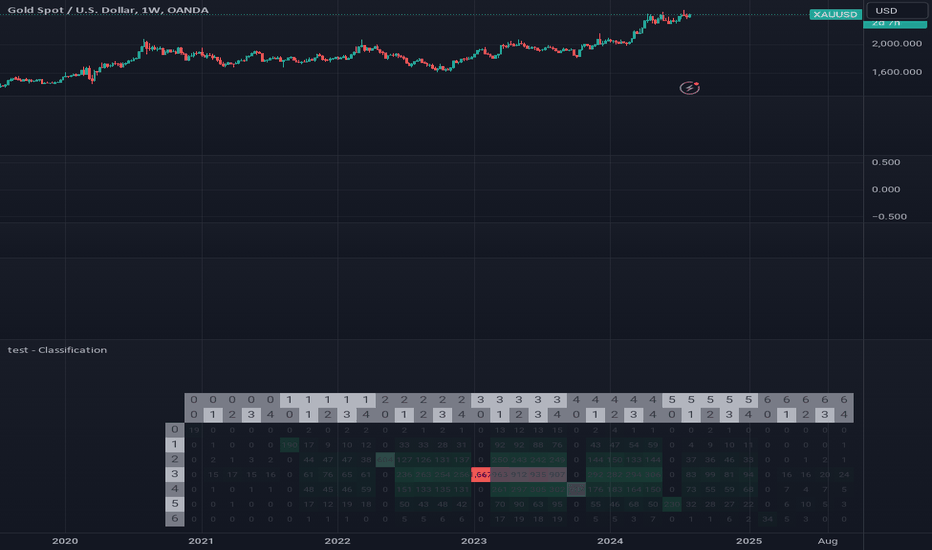Viewport: 932px width, 550px height.
Task: Click the 2020 time axis label
Action: point(65,541)
